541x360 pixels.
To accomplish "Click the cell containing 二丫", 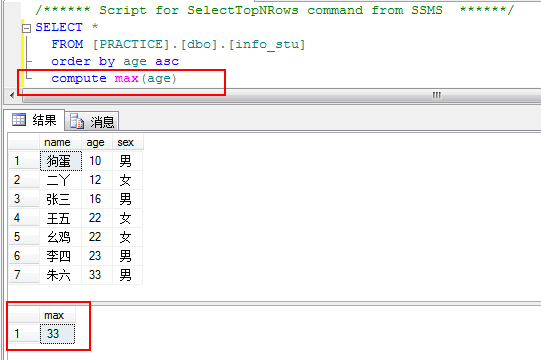I will click(x=61, y=180).
